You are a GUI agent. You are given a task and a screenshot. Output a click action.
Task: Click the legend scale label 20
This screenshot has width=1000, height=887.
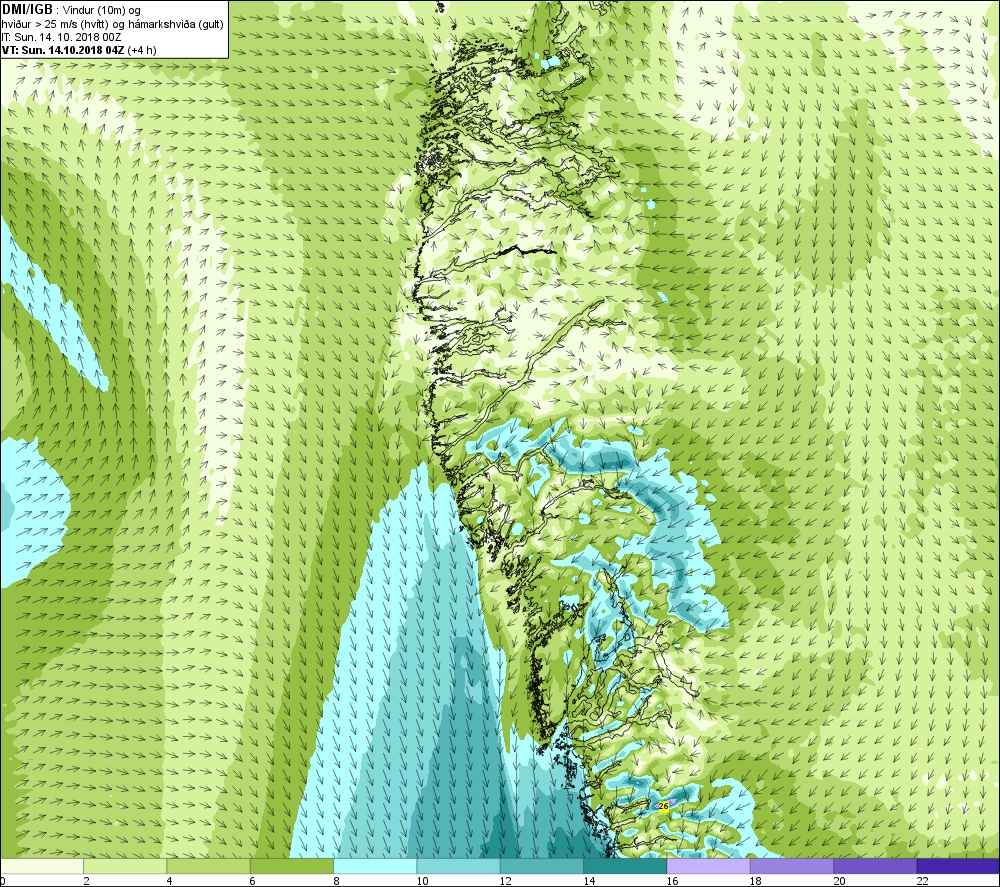[x=839, y=881]
